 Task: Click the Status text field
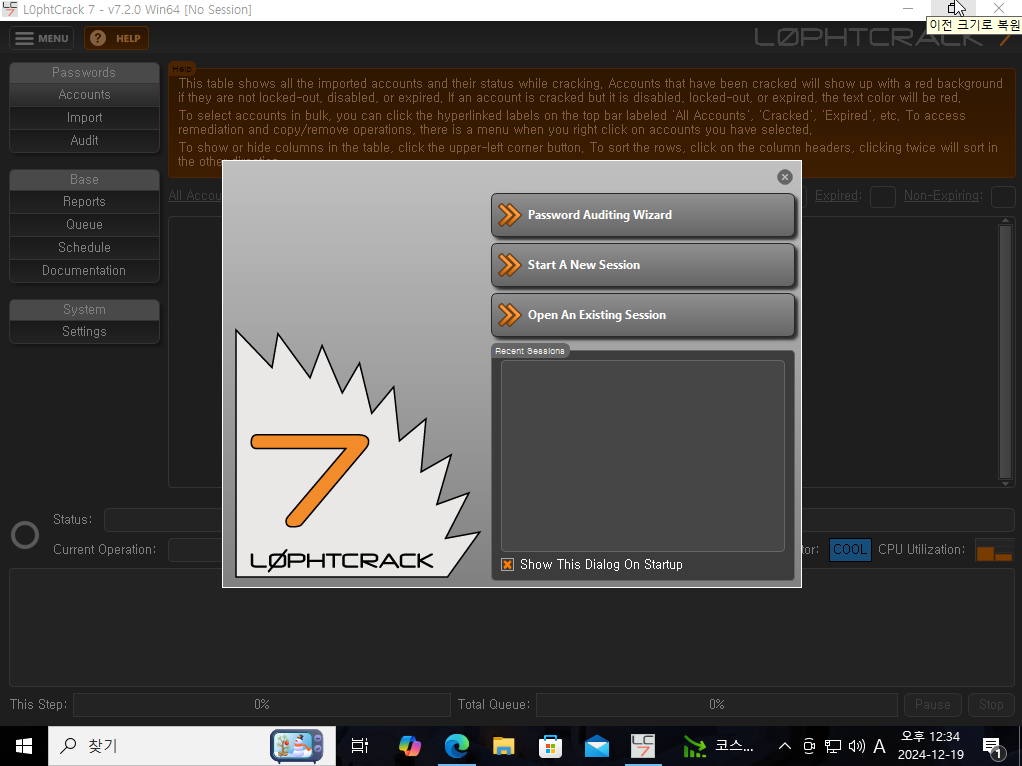163,520
